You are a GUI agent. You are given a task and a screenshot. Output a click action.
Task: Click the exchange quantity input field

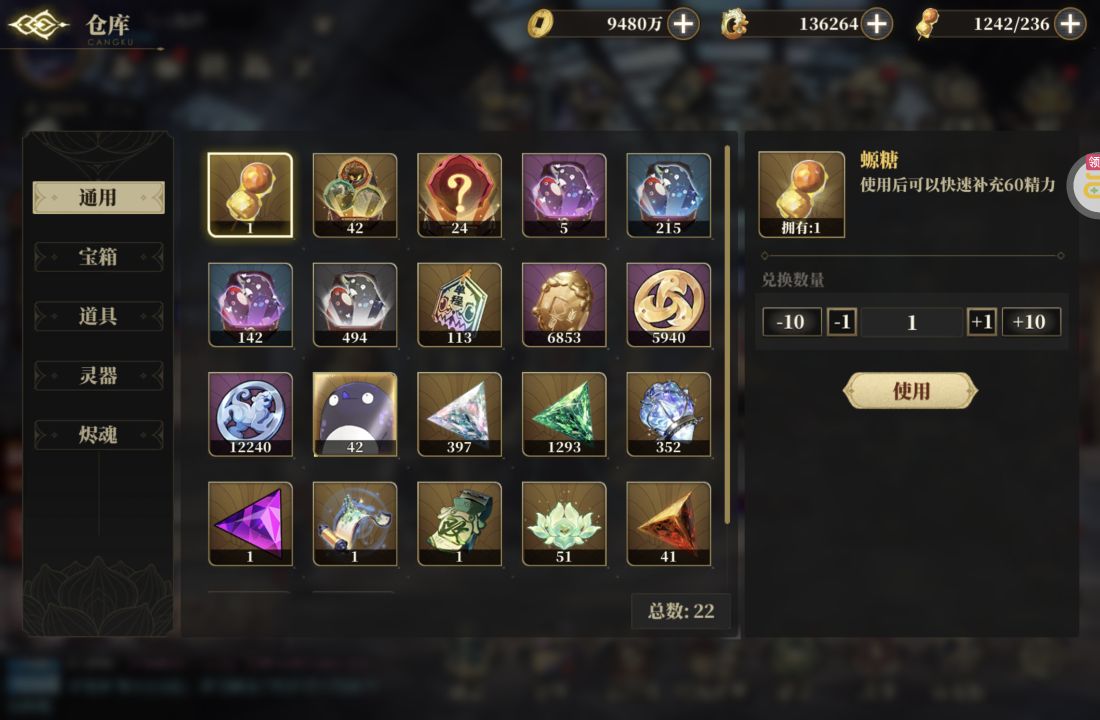click(912, 322)
